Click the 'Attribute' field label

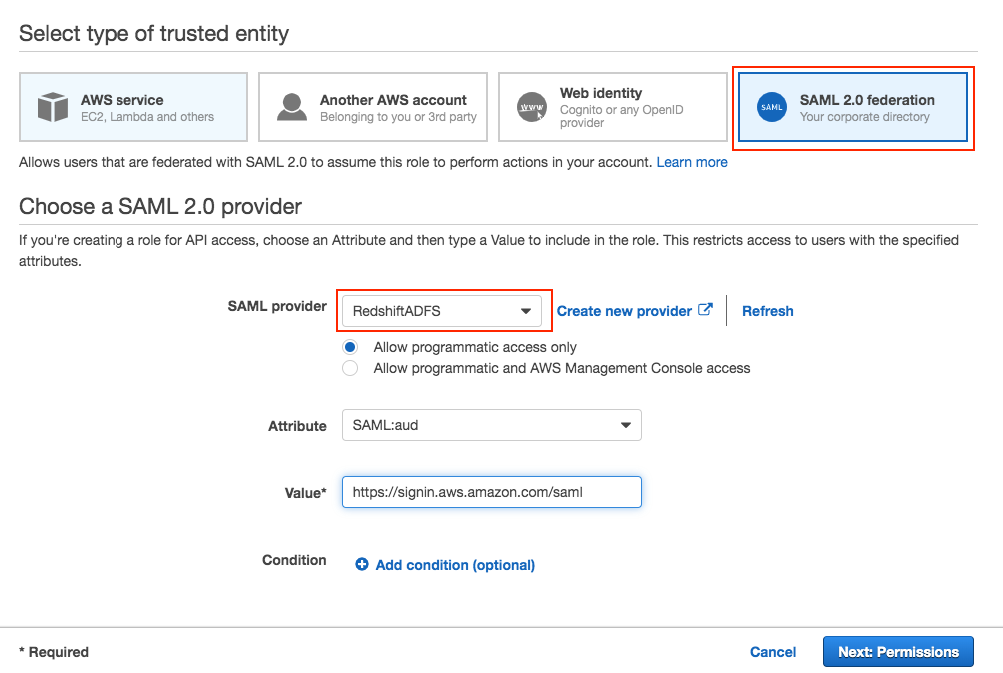point(297,426)
